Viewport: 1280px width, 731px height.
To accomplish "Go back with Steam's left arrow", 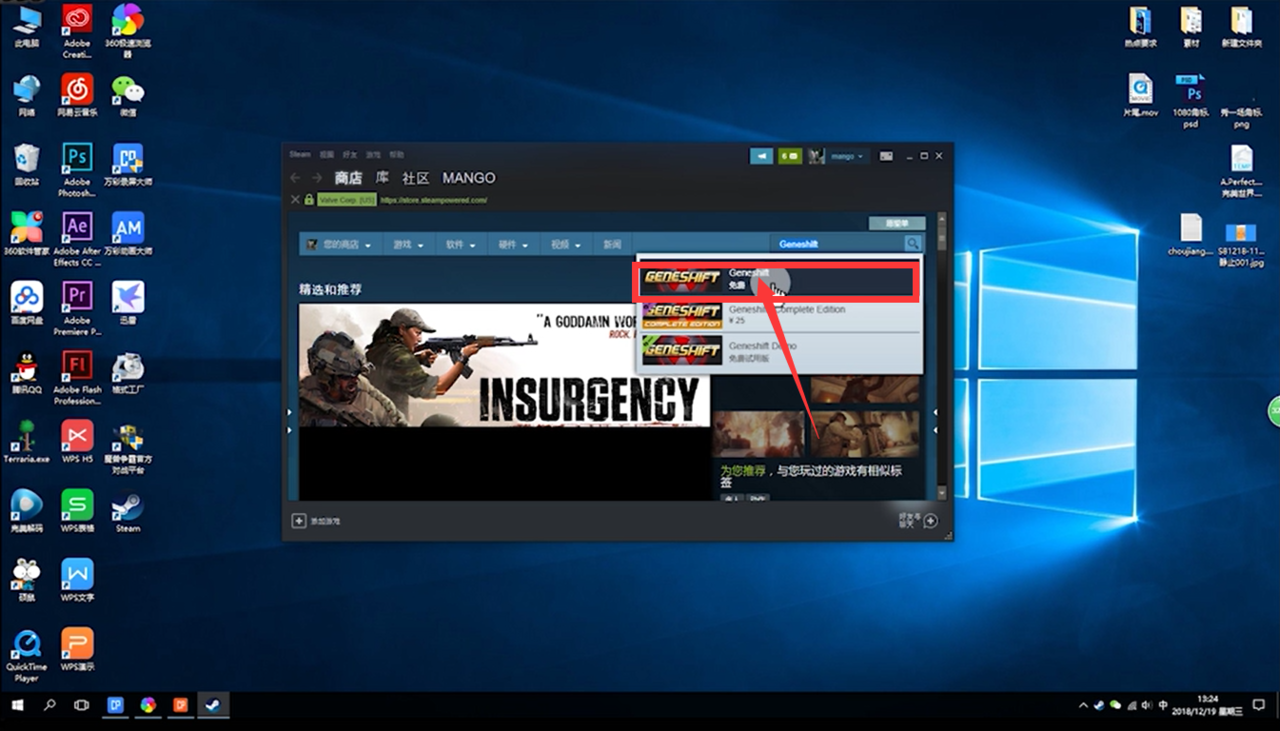I will 295,178.
